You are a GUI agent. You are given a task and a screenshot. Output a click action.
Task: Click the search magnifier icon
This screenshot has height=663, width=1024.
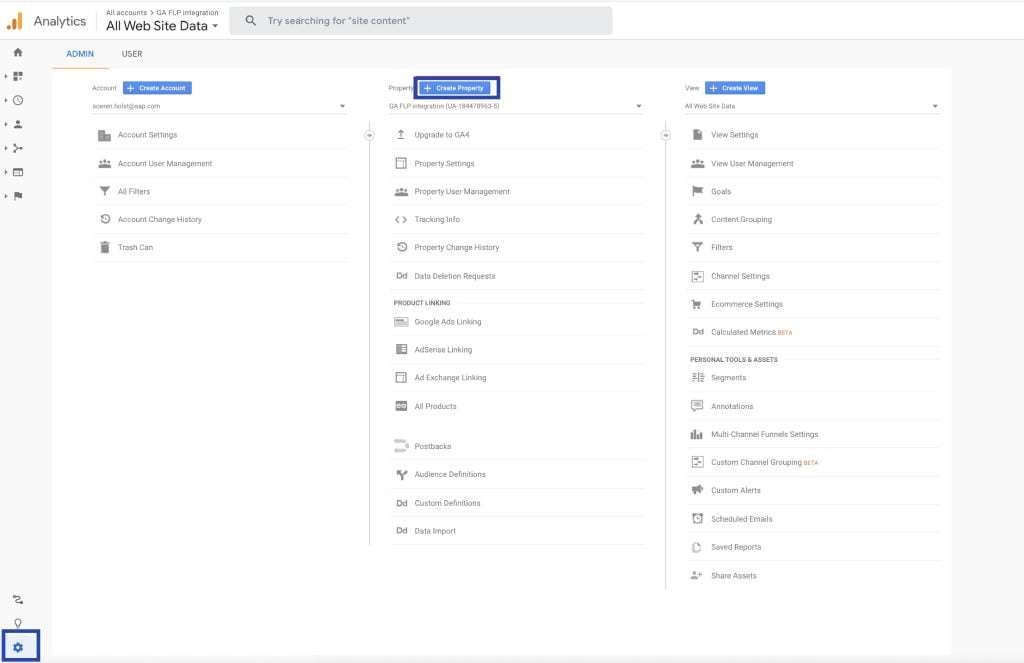(251, 21)
